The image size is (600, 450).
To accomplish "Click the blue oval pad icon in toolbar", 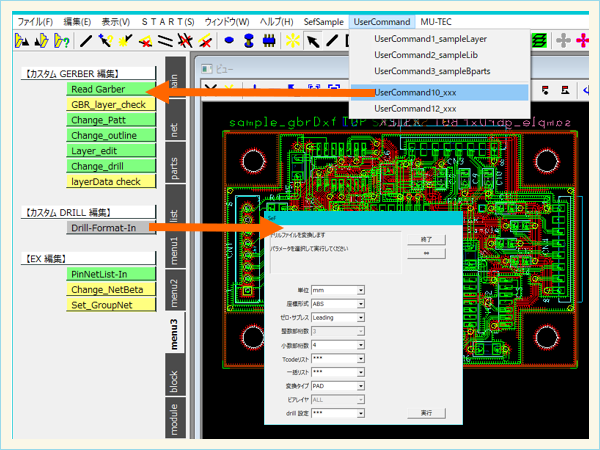I will (x=228, y=41).
